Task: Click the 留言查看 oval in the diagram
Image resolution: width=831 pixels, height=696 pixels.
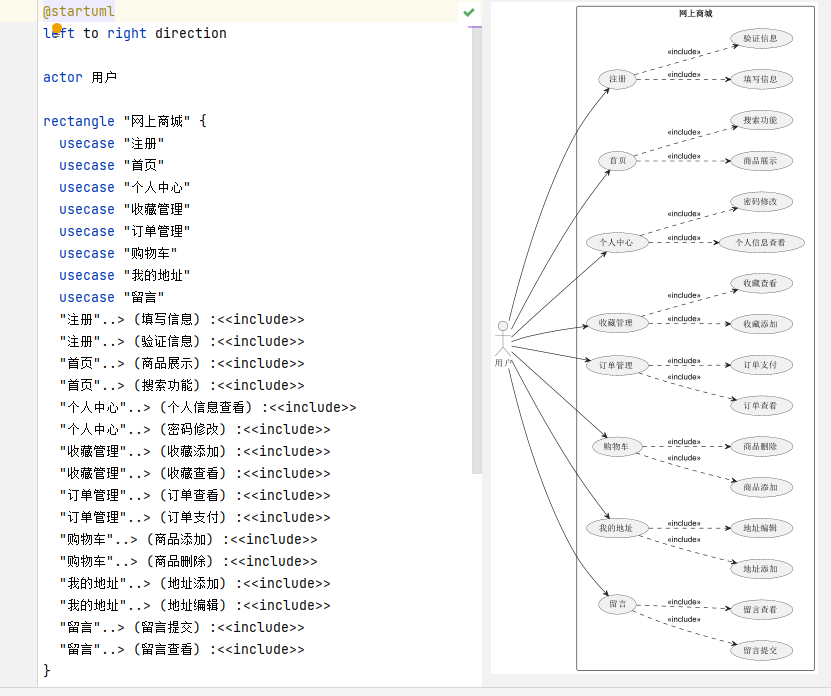Action: (x=761, y=610)
